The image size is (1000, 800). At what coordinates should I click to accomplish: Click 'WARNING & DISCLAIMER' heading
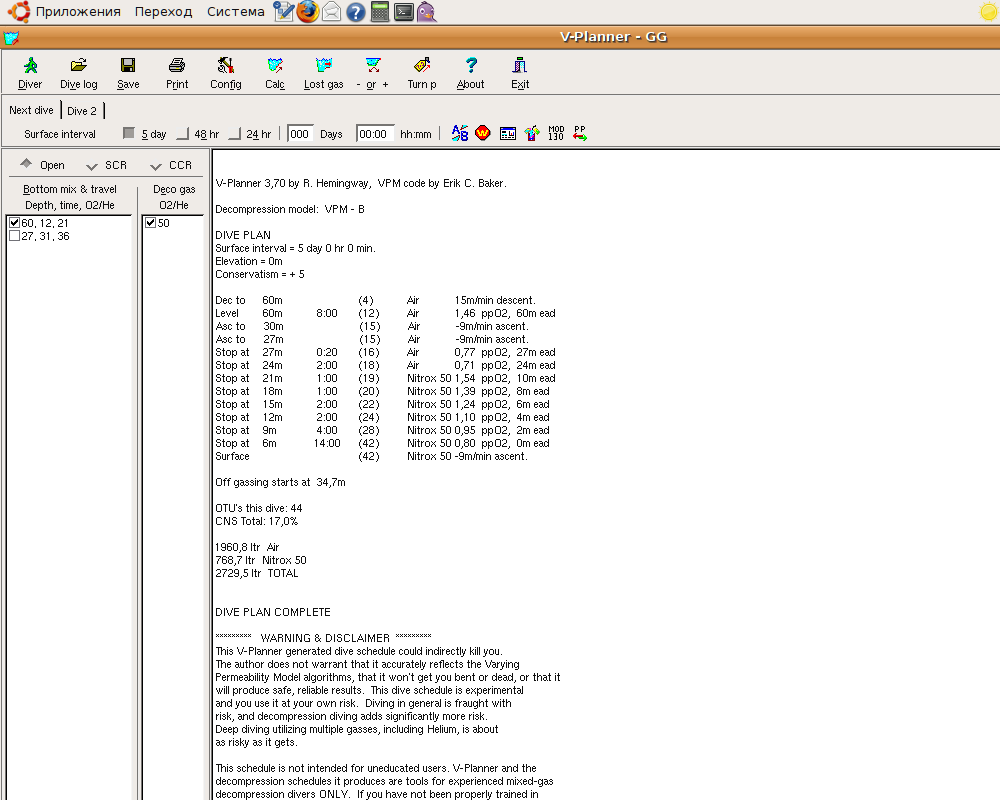point(325,638)
